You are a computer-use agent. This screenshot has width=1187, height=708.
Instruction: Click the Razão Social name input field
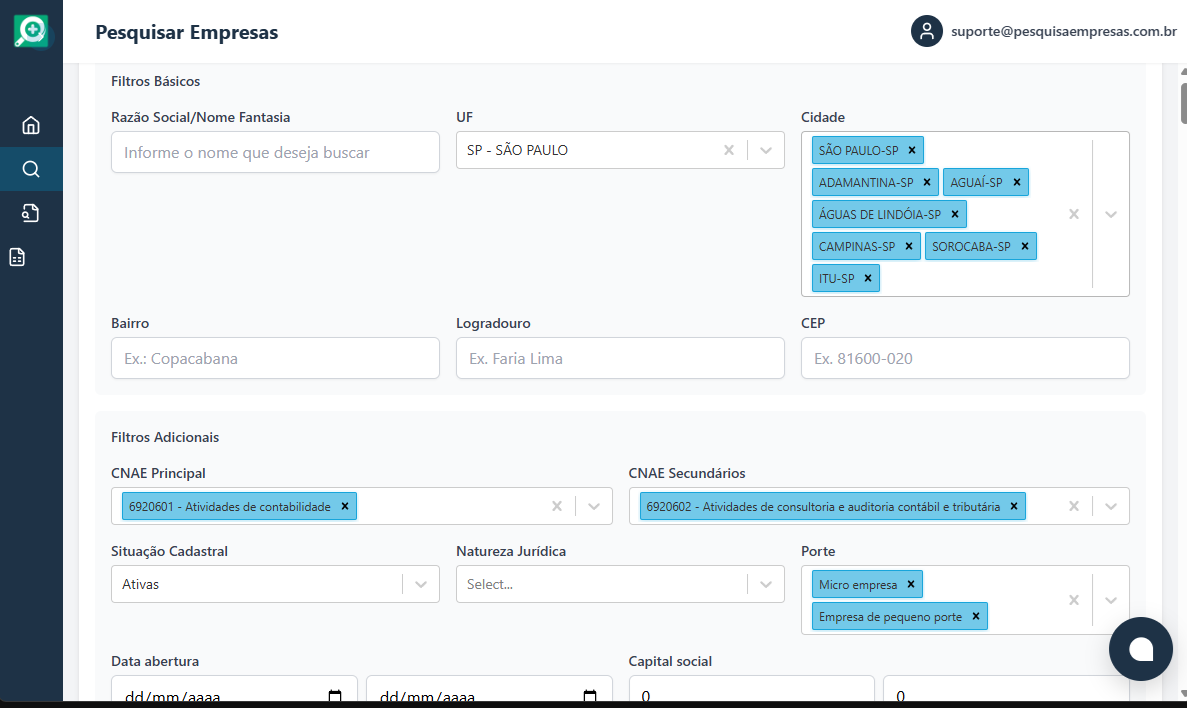click(275, 152)
